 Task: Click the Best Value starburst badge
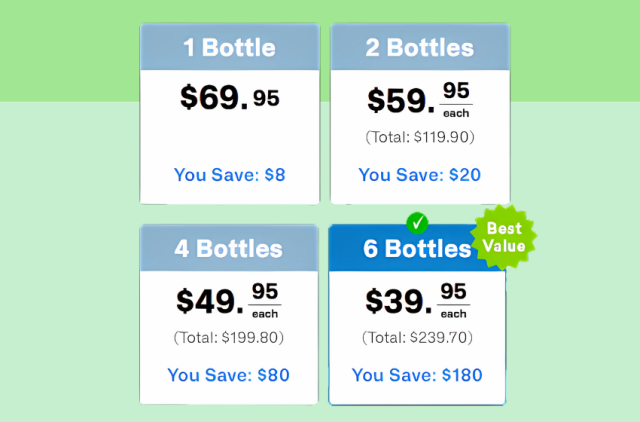(x=504, y=237)
